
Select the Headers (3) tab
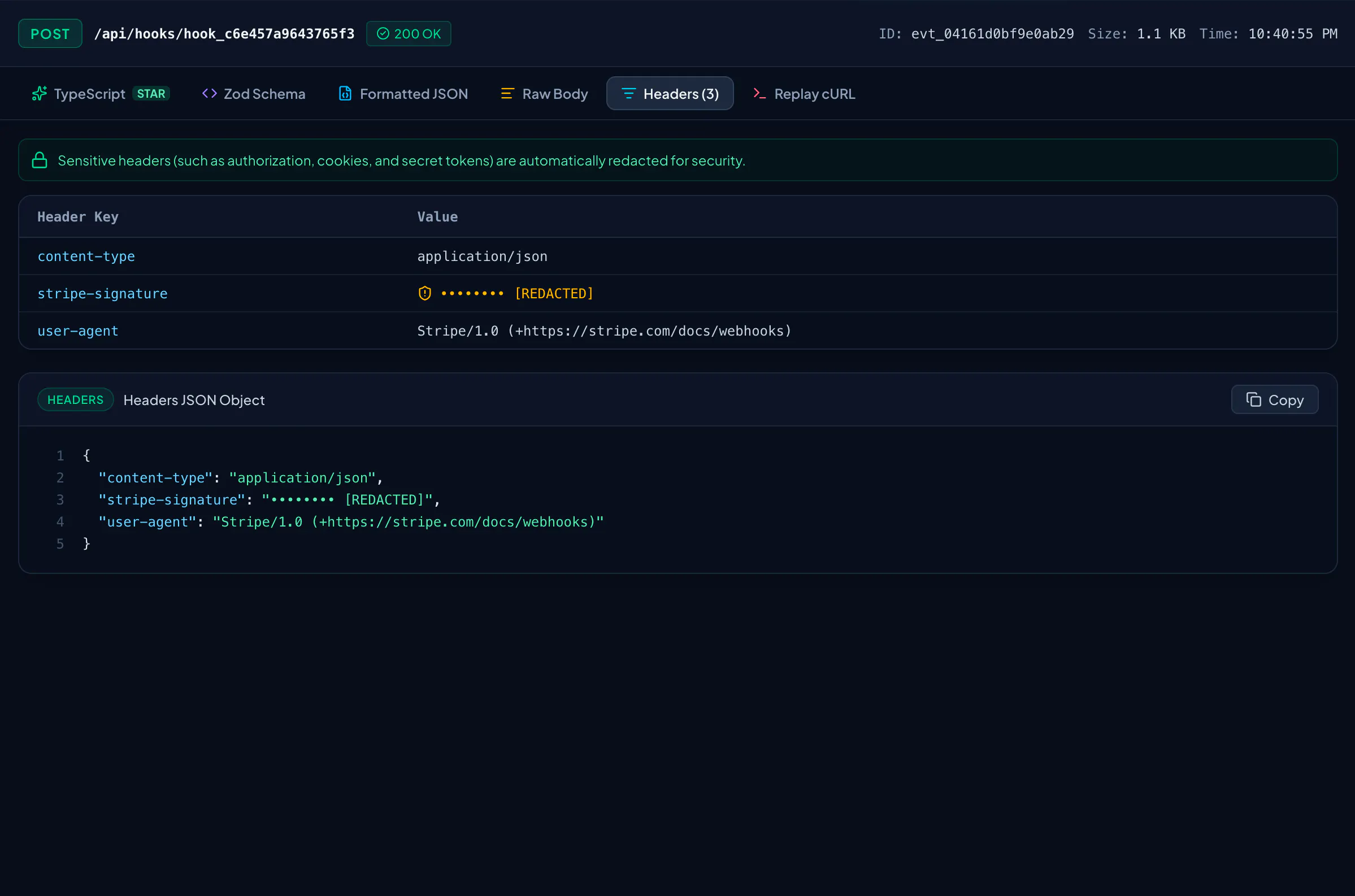click(670, 94)
